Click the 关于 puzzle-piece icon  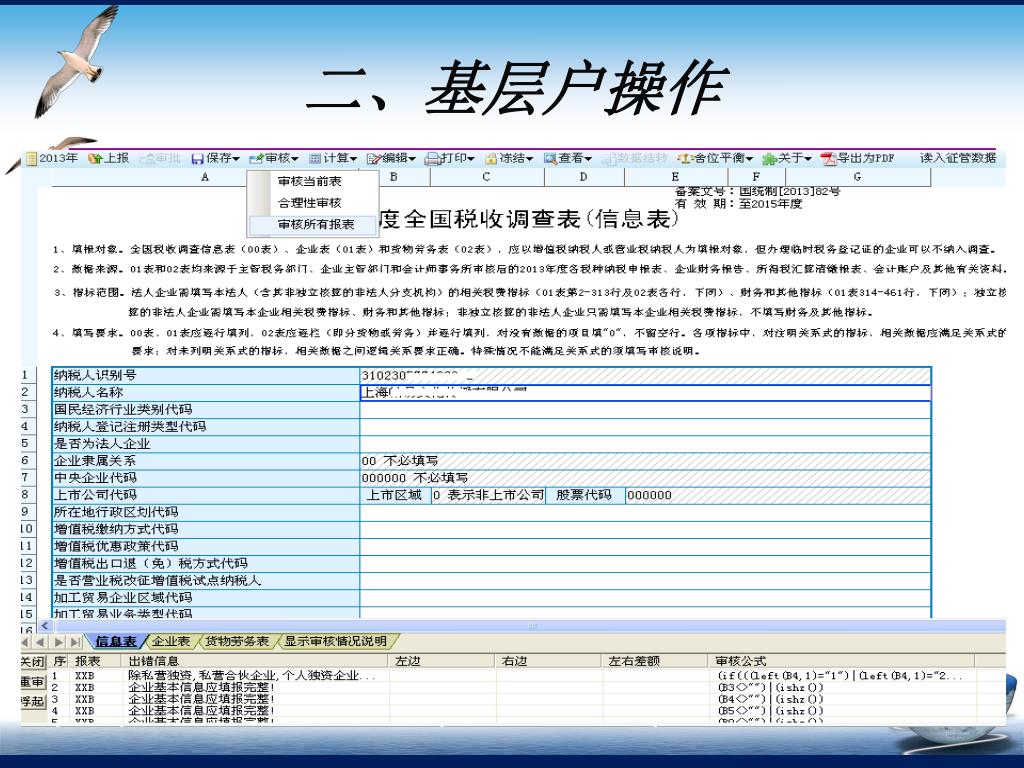click(x=769, y=159)
